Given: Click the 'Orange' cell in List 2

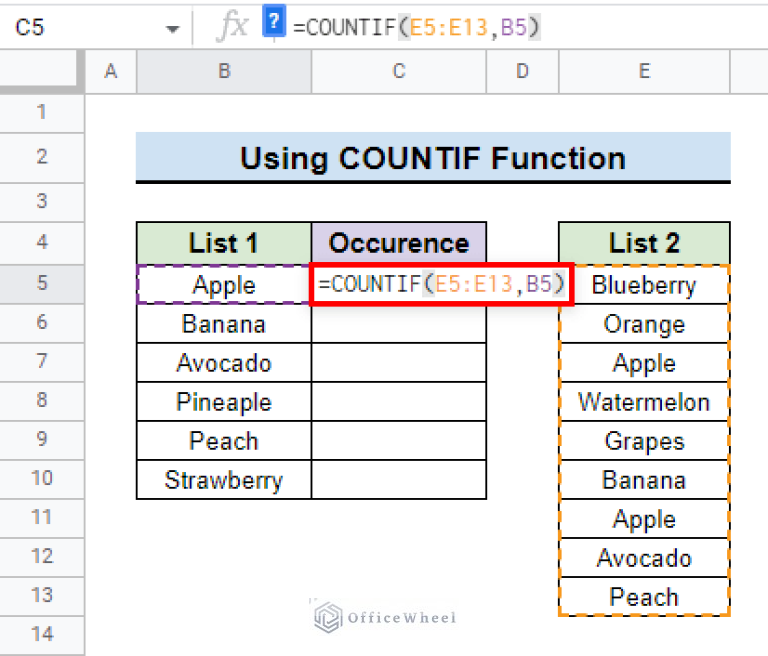Looking at the screenshot, I should pos(644,324).
